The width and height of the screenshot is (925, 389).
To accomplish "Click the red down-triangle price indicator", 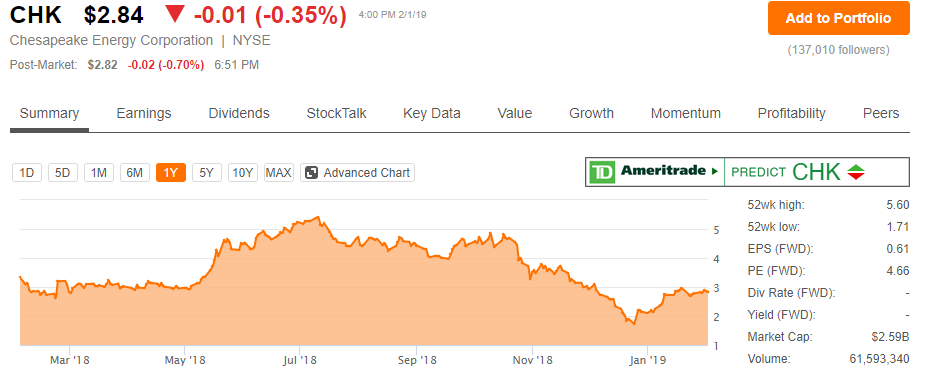I will (175, 15).
